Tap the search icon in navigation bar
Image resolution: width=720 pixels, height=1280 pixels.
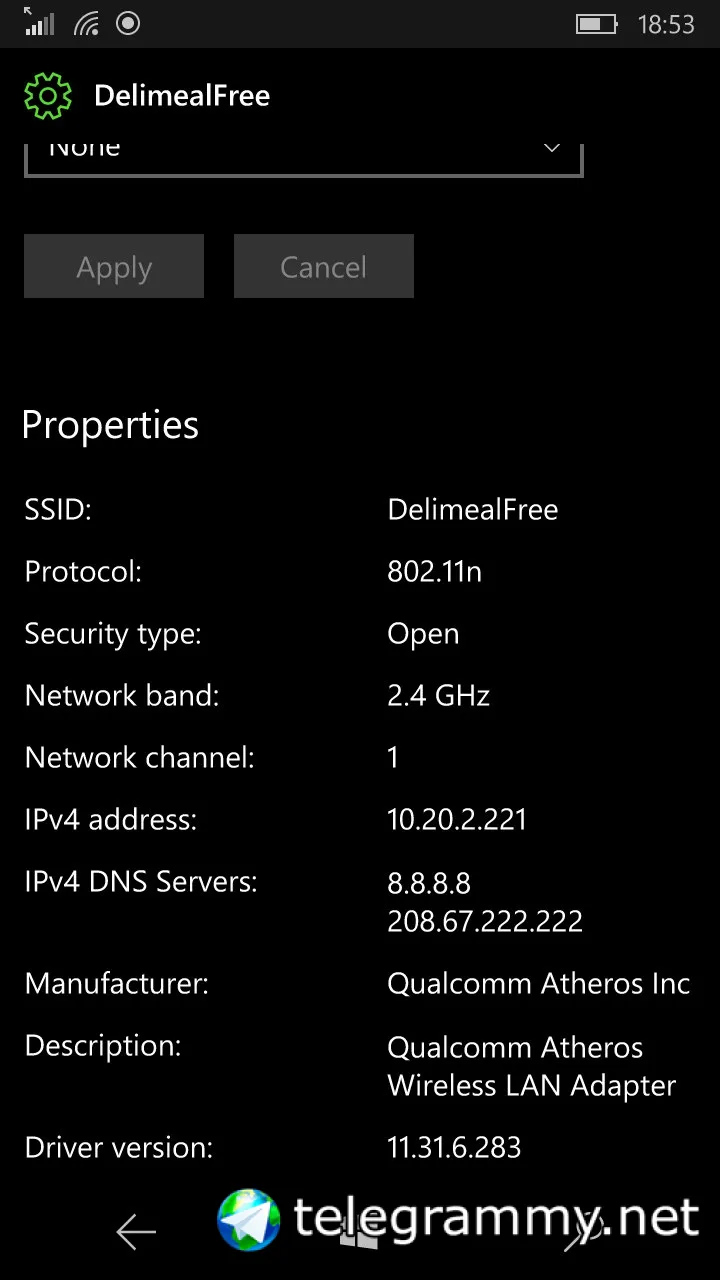(582, 1232)
